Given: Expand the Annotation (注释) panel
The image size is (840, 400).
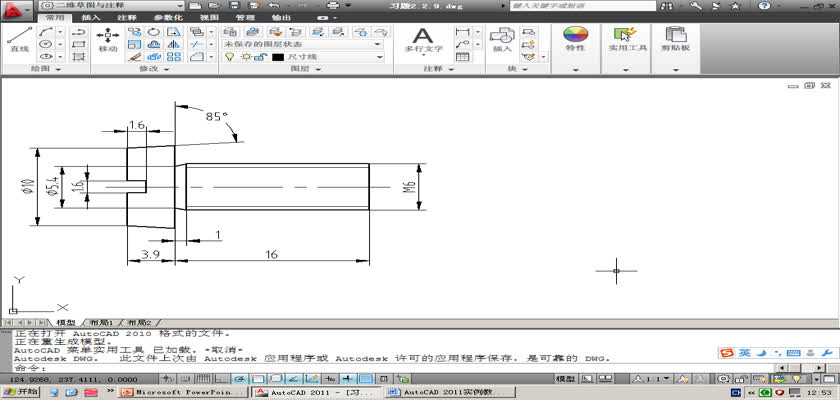Looking at the screenshot, I should [x=439, y=69].
